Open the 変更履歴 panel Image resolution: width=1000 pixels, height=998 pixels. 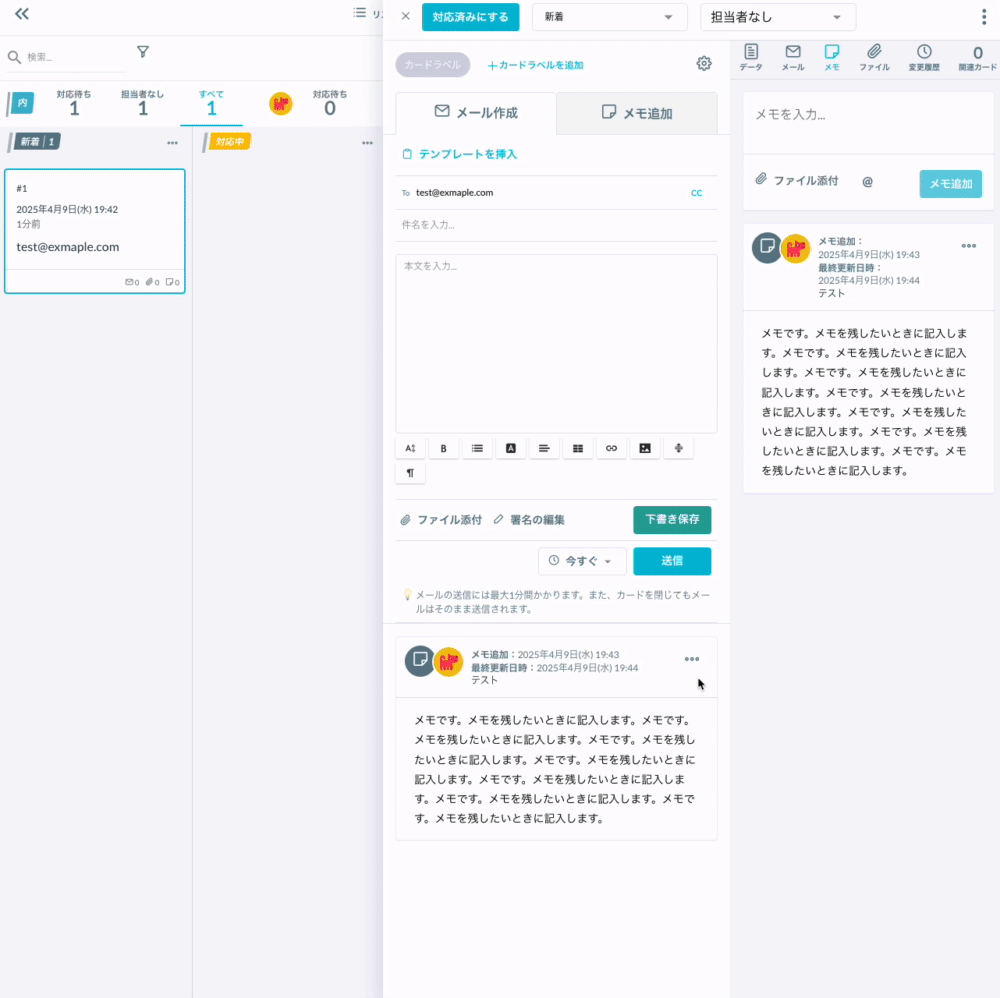point(924,57)
